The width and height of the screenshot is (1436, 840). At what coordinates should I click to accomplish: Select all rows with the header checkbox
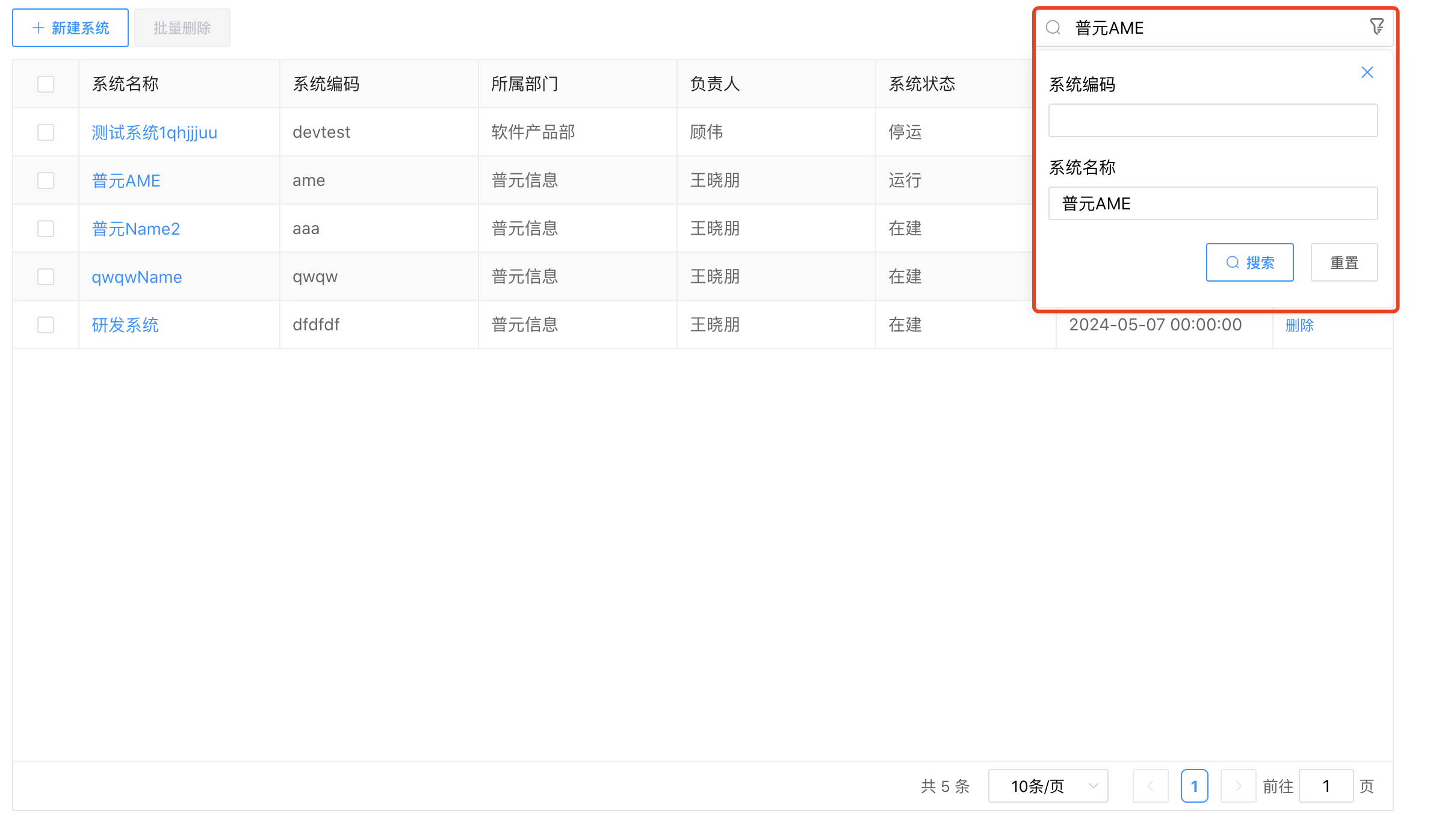pos(46,84)
